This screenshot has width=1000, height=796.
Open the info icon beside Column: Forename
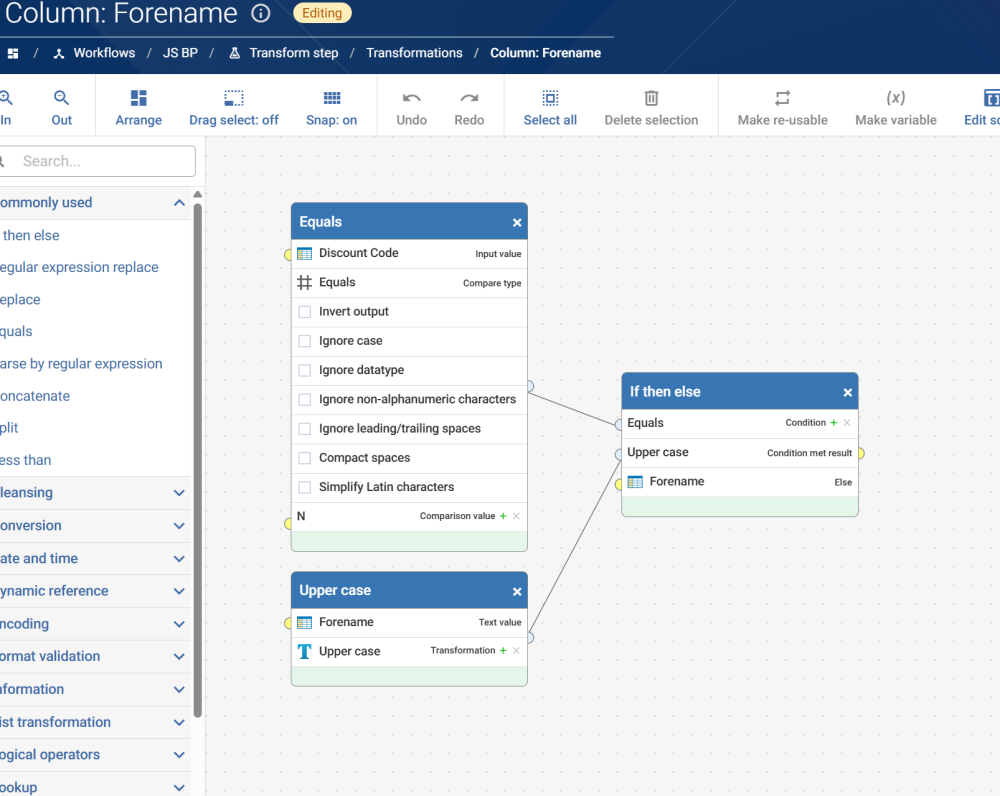point(260,13)
